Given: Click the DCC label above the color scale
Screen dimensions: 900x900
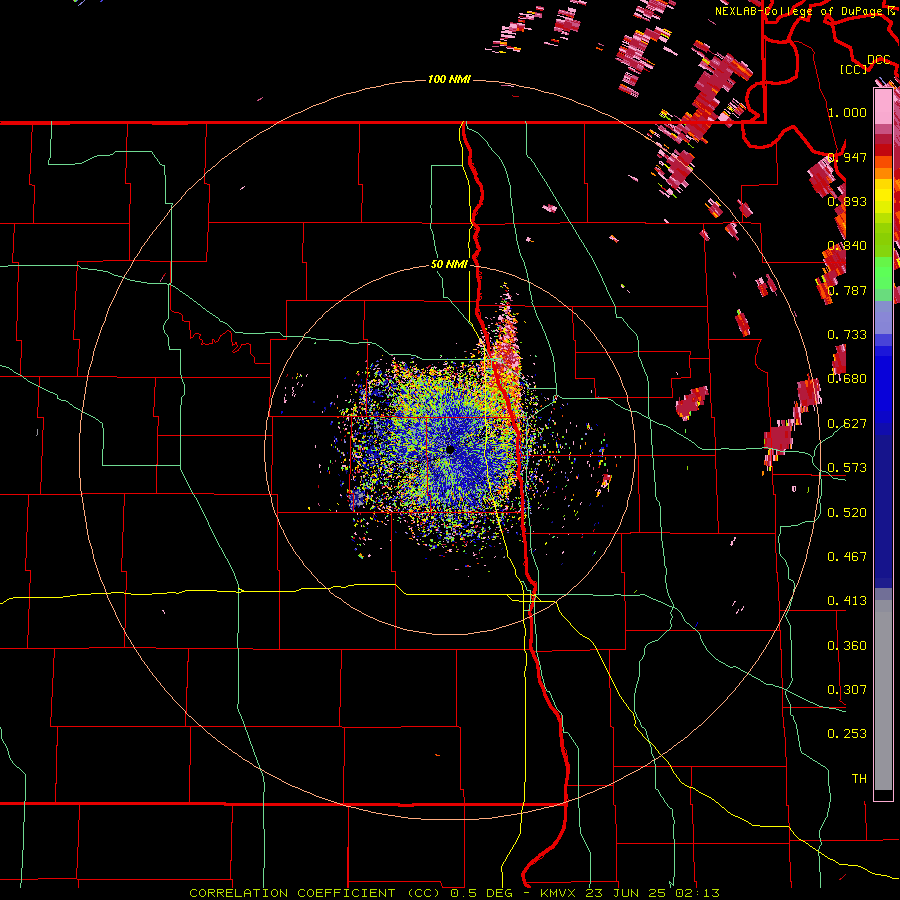Looking at the screenshot, I should [x=879, y=60].
